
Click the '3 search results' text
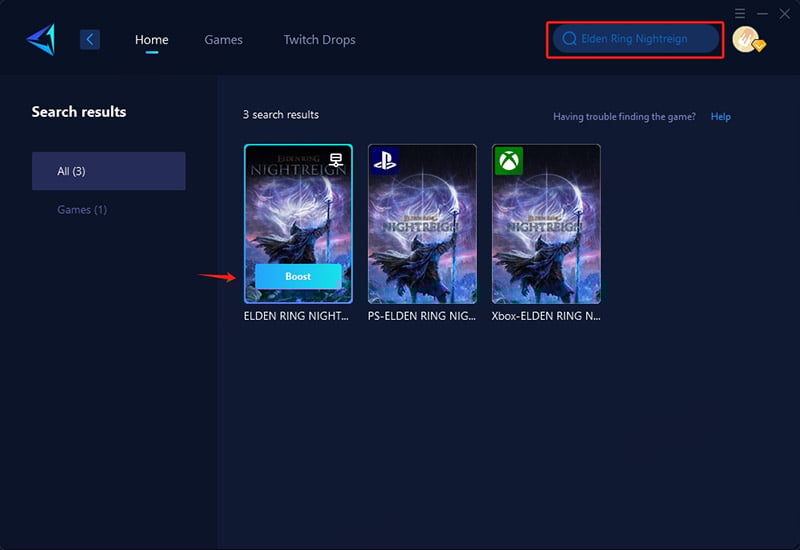click(281, 115)
